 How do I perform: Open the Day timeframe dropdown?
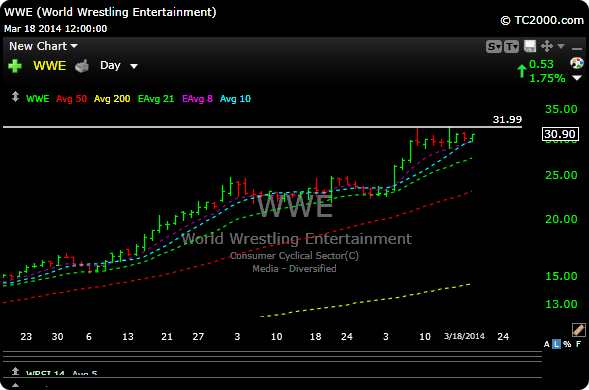pyautogui.click(x=119, y=66)
